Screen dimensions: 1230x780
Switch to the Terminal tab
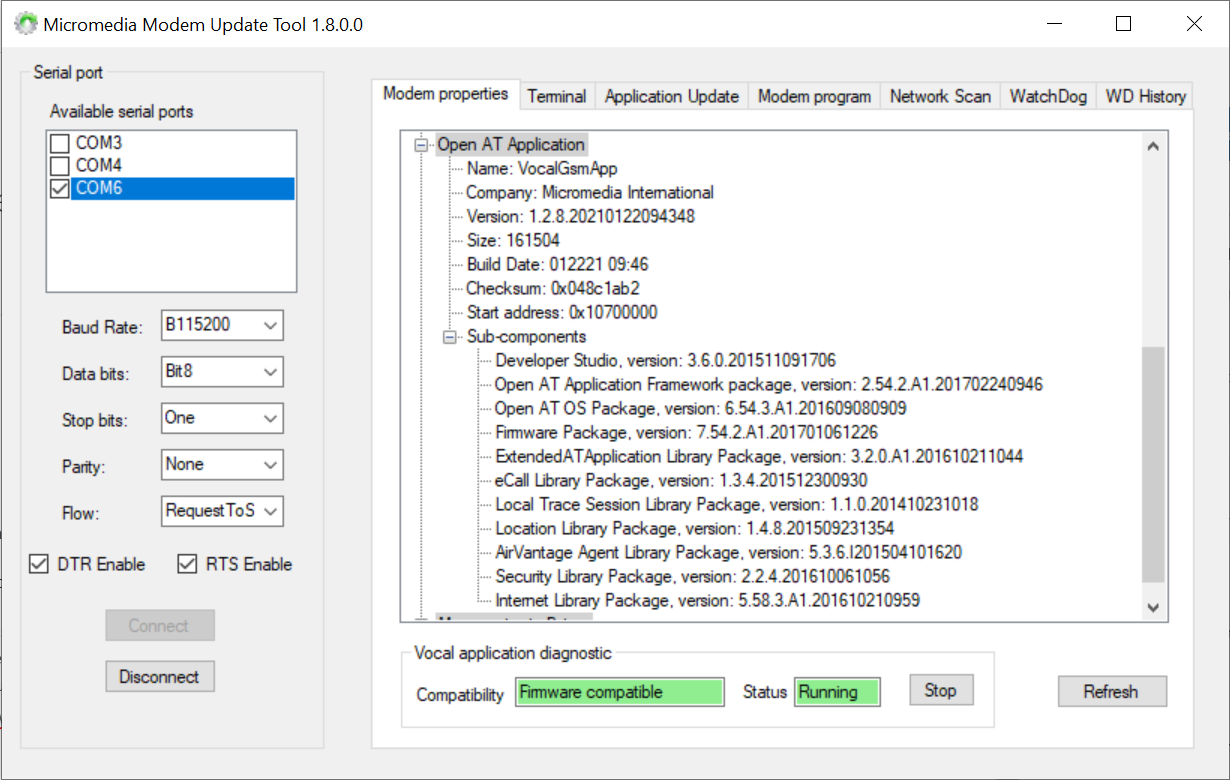(x=557, y=96)
